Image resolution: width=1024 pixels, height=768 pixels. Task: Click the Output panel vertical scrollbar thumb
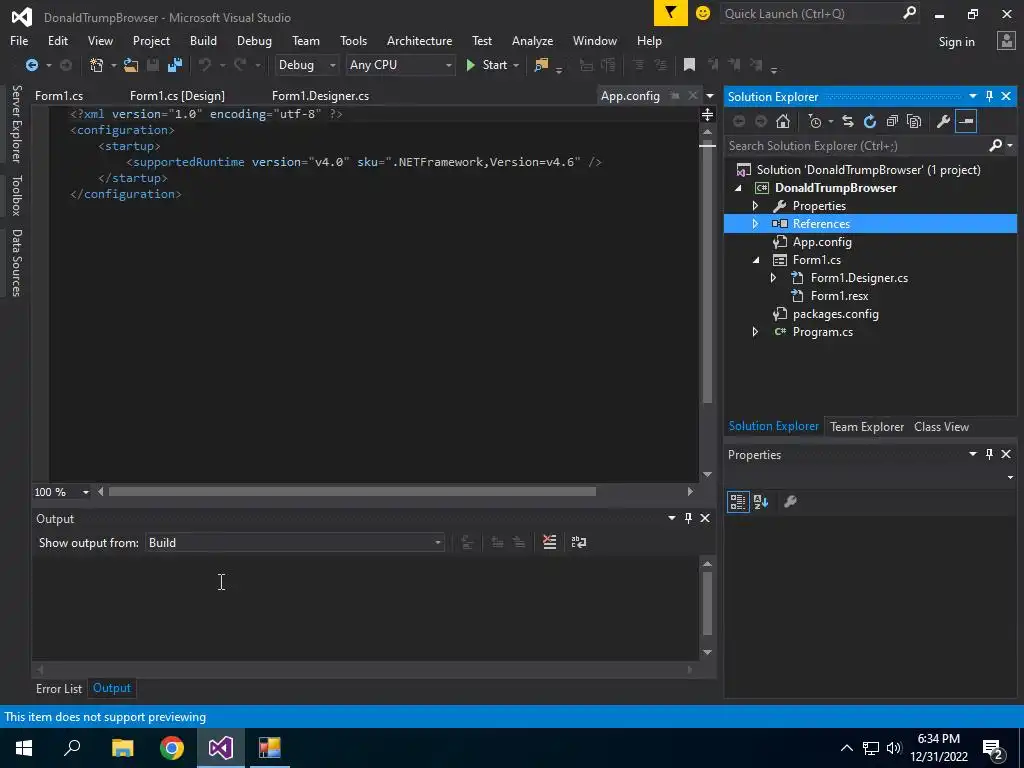707,603
